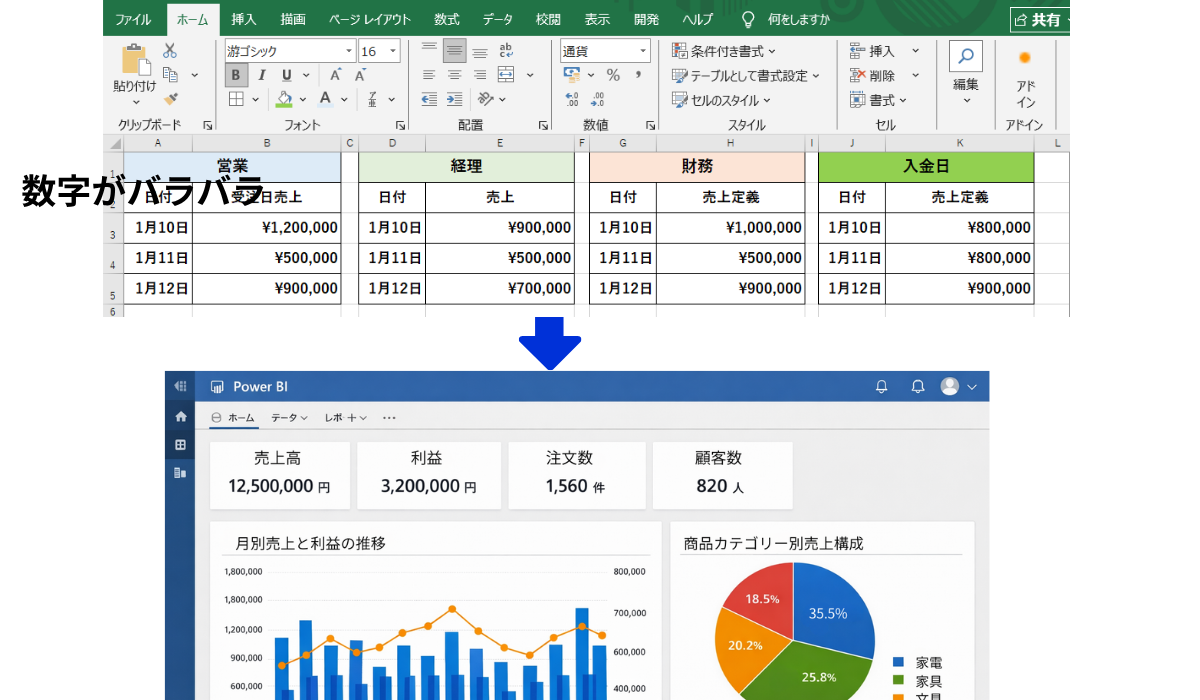Click the Increase Indent icon
Image resolution: width=1200 pixels, height=700 pixels.
(455, 99)
